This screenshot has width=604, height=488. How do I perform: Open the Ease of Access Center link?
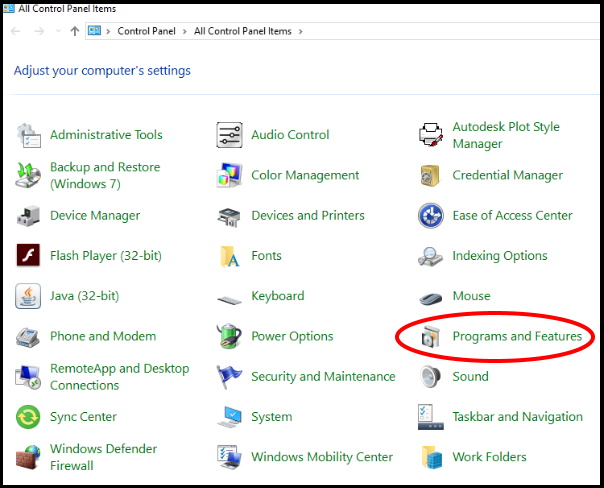512,215
